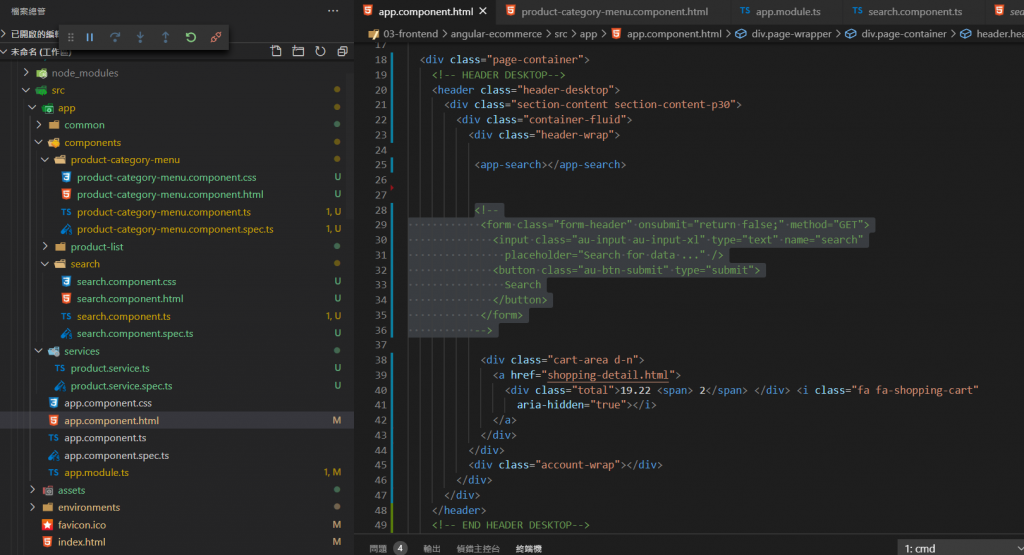
Task: Open product.service.spec.ts file
Action: 121,386
